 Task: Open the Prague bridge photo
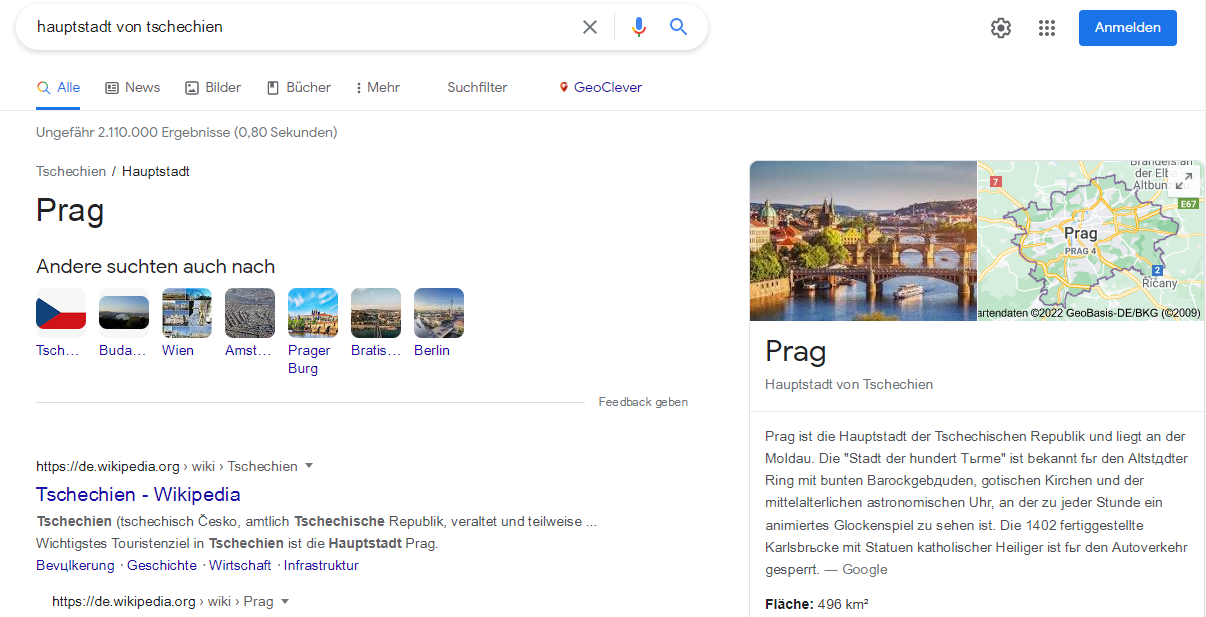tap(863, 241)
